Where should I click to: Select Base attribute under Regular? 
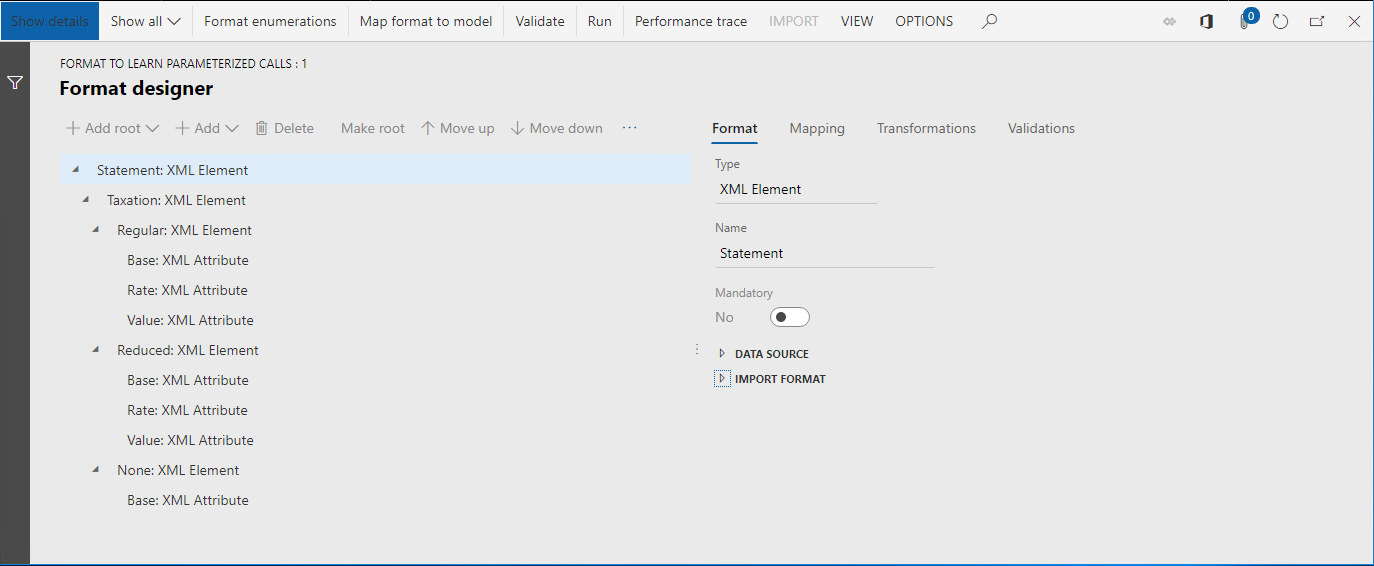[x=376, y=260]
